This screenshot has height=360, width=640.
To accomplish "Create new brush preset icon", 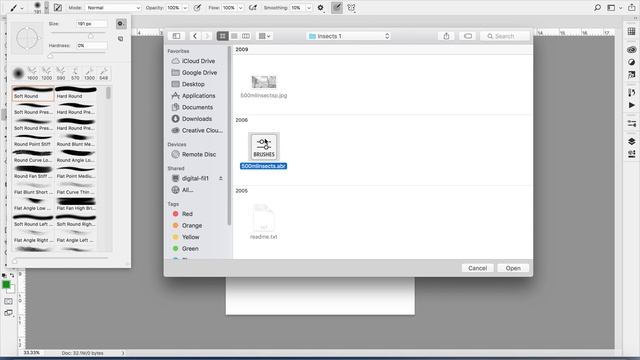I will point(120,39).
